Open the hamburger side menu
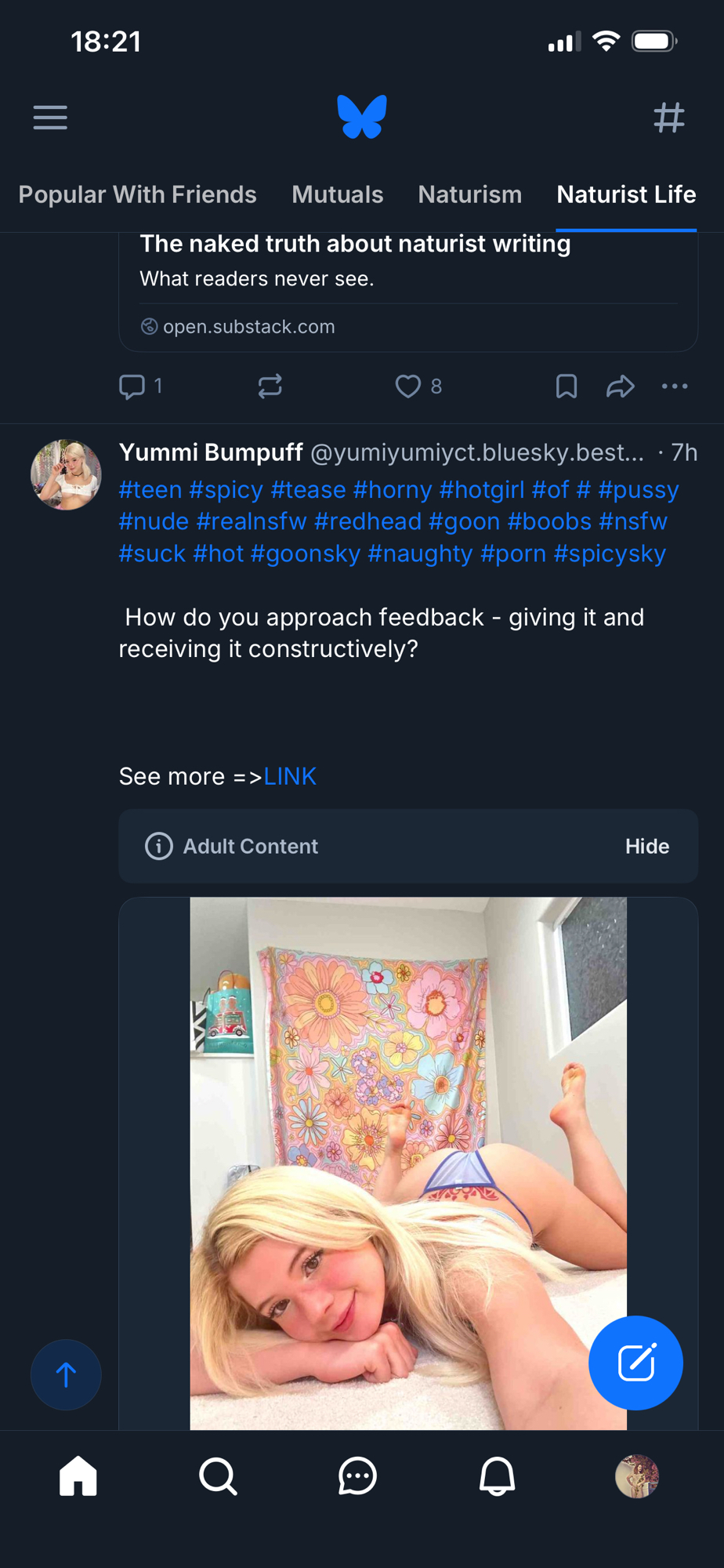Image resolution: width=724 pixels, height=1568 pixels. click(50, 118)
